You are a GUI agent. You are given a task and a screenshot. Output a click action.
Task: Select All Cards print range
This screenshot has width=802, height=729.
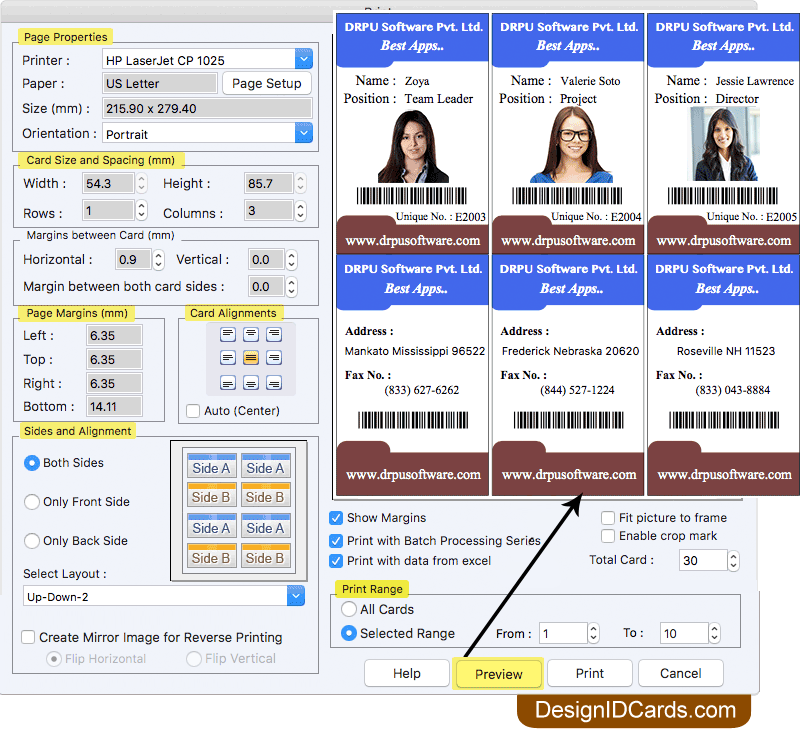pos(349,609)
